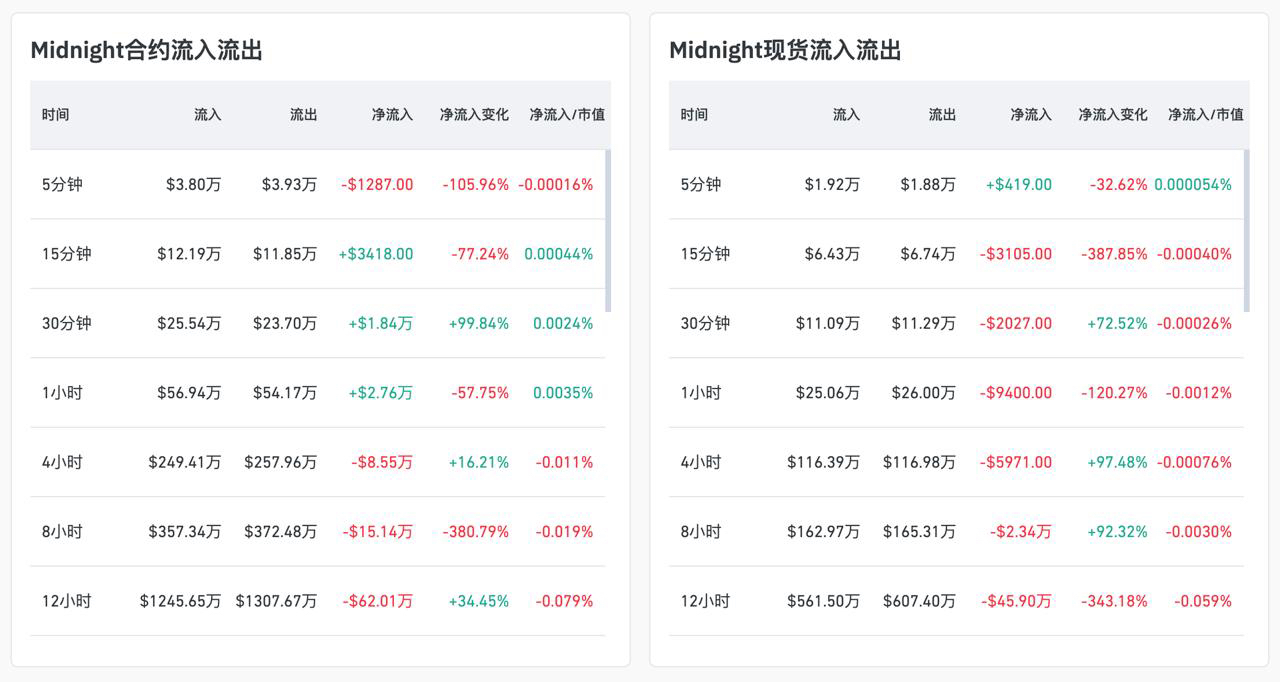Click the +$3418.00 net inflow value
The image size is (1280, 682).
coord(375,254)
